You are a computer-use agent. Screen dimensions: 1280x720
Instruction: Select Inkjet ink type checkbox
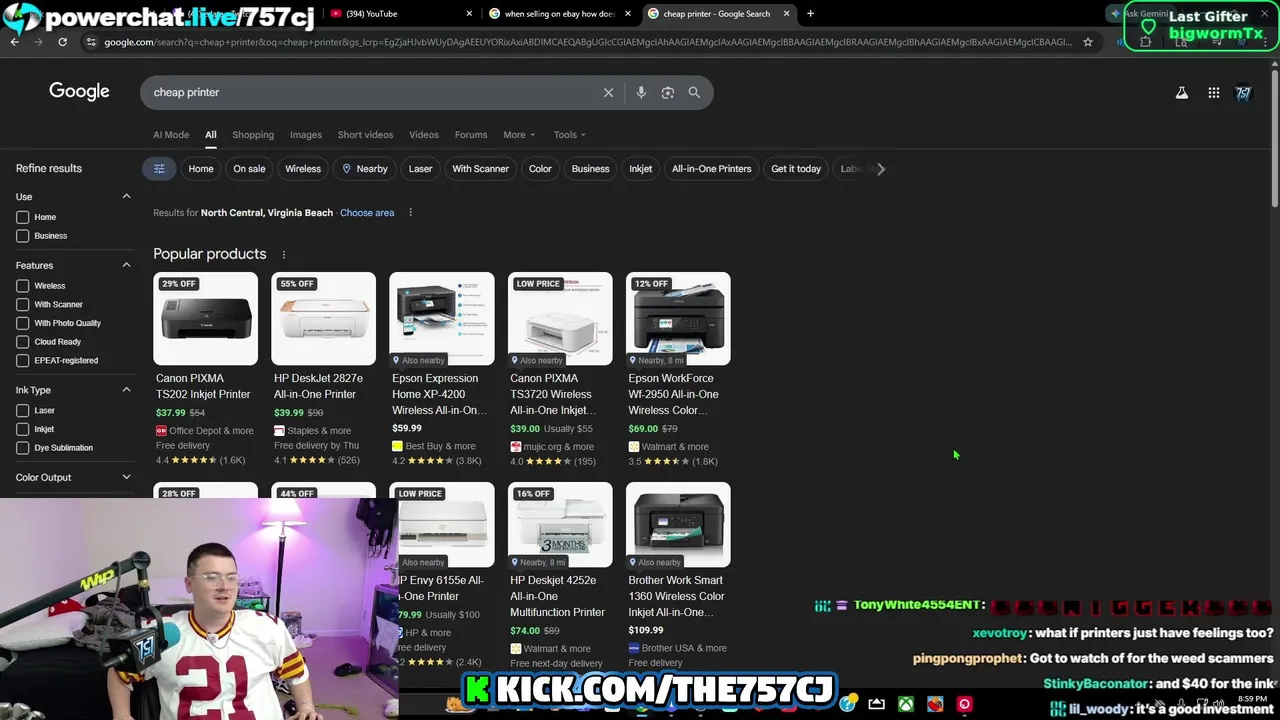(22, 429)
